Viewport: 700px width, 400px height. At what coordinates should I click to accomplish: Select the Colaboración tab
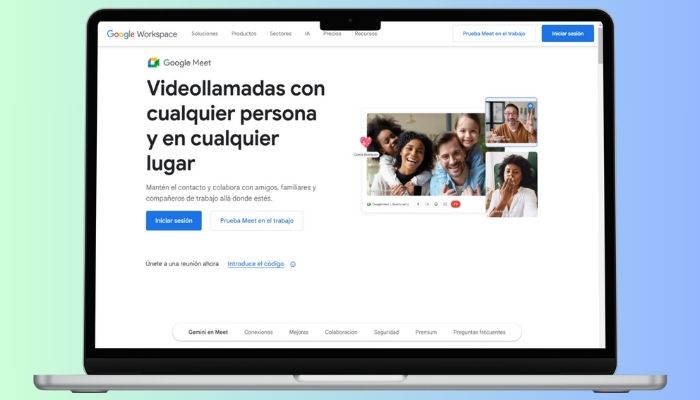click(341, 332)
